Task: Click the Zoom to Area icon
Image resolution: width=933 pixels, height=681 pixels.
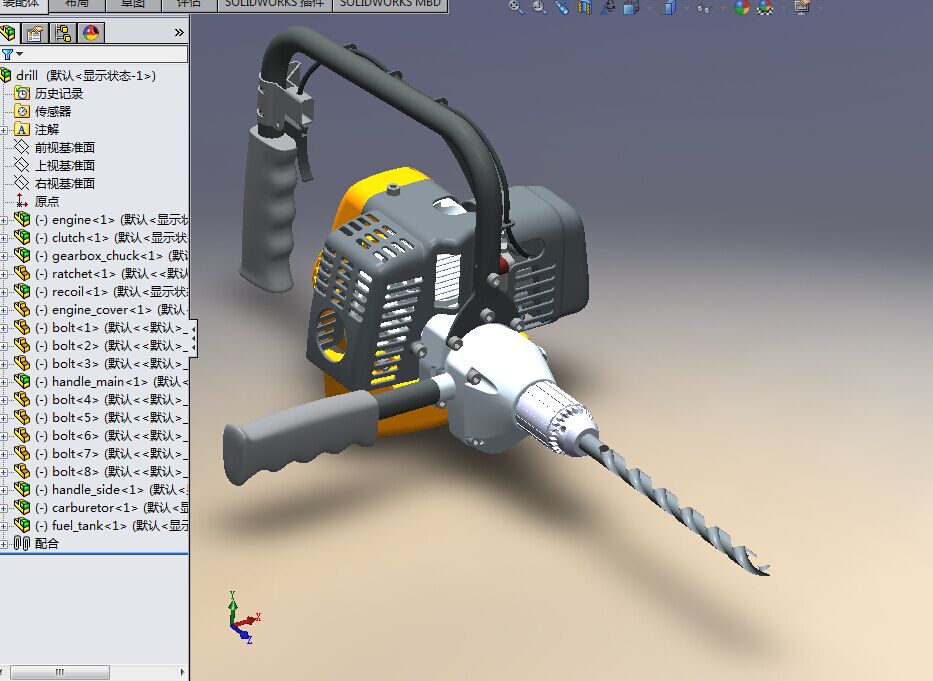Action: pos(539,7)
